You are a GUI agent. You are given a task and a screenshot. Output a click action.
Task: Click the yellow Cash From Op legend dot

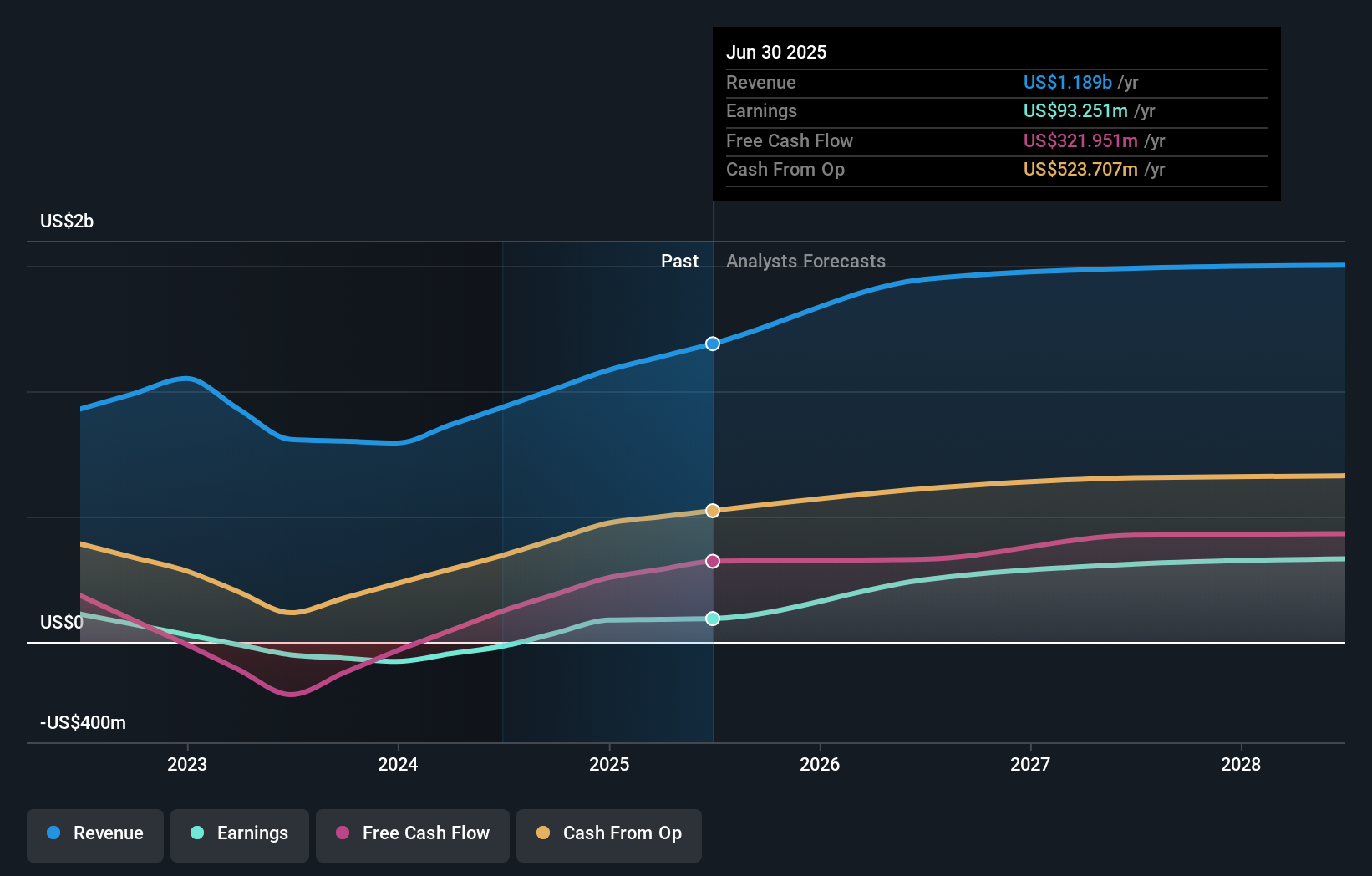click(x=543, y=833)
